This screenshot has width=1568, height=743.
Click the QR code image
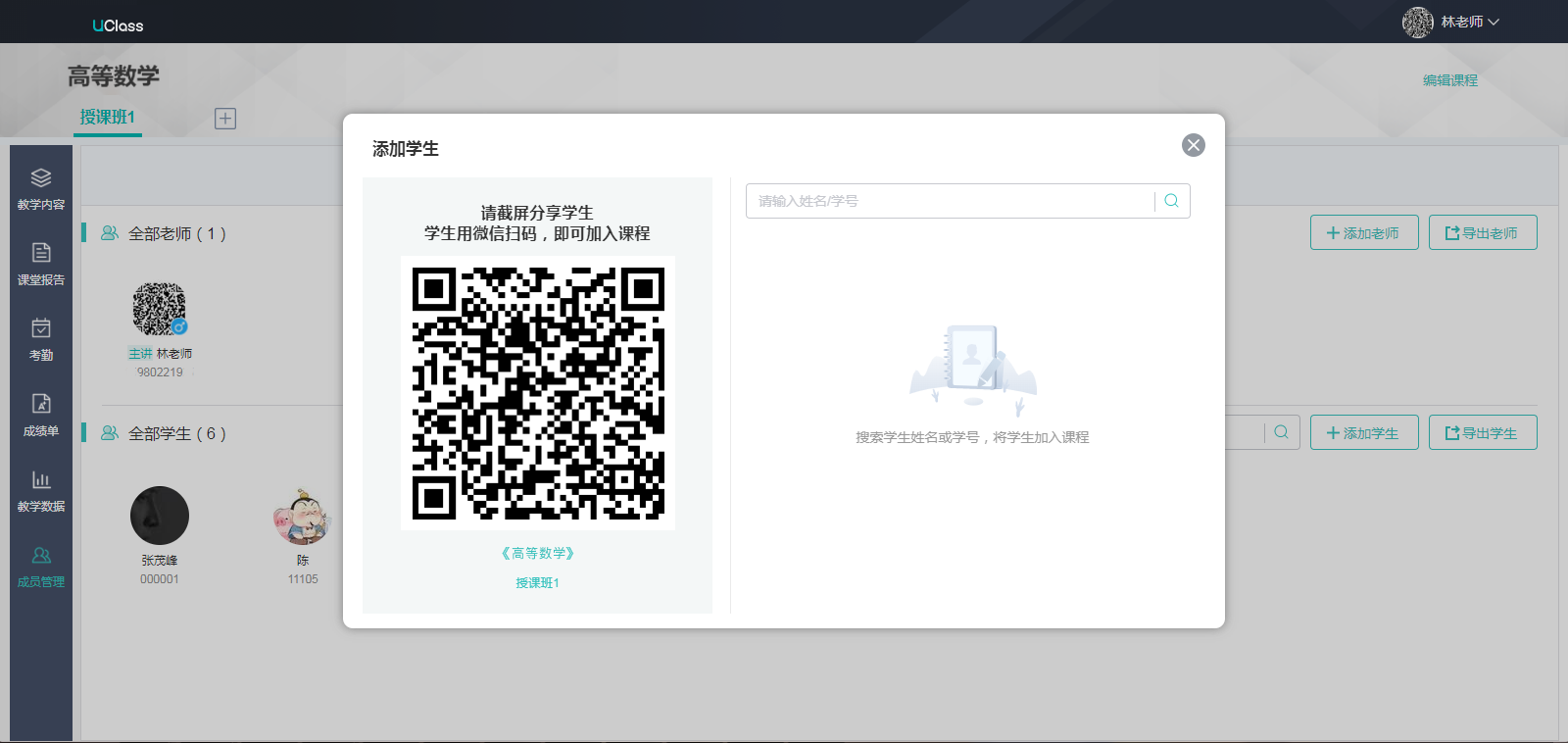[x=538, y=393]
